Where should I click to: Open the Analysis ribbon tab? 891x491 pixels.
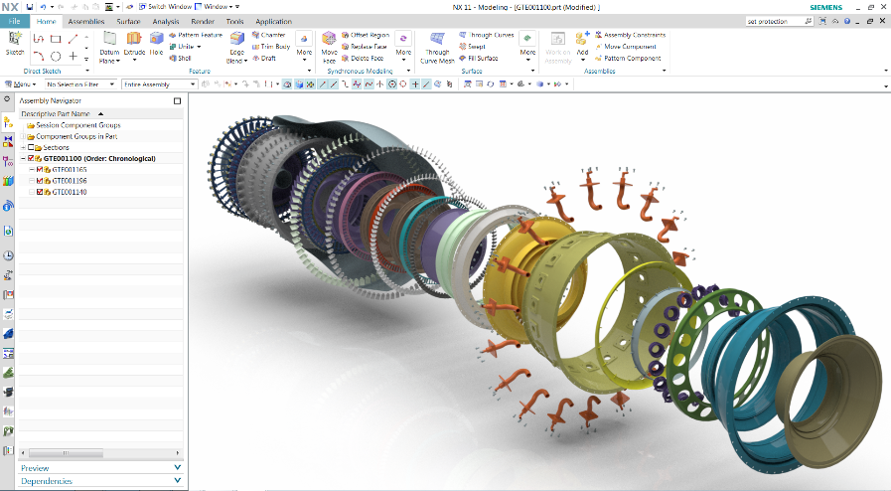[166, 22]
